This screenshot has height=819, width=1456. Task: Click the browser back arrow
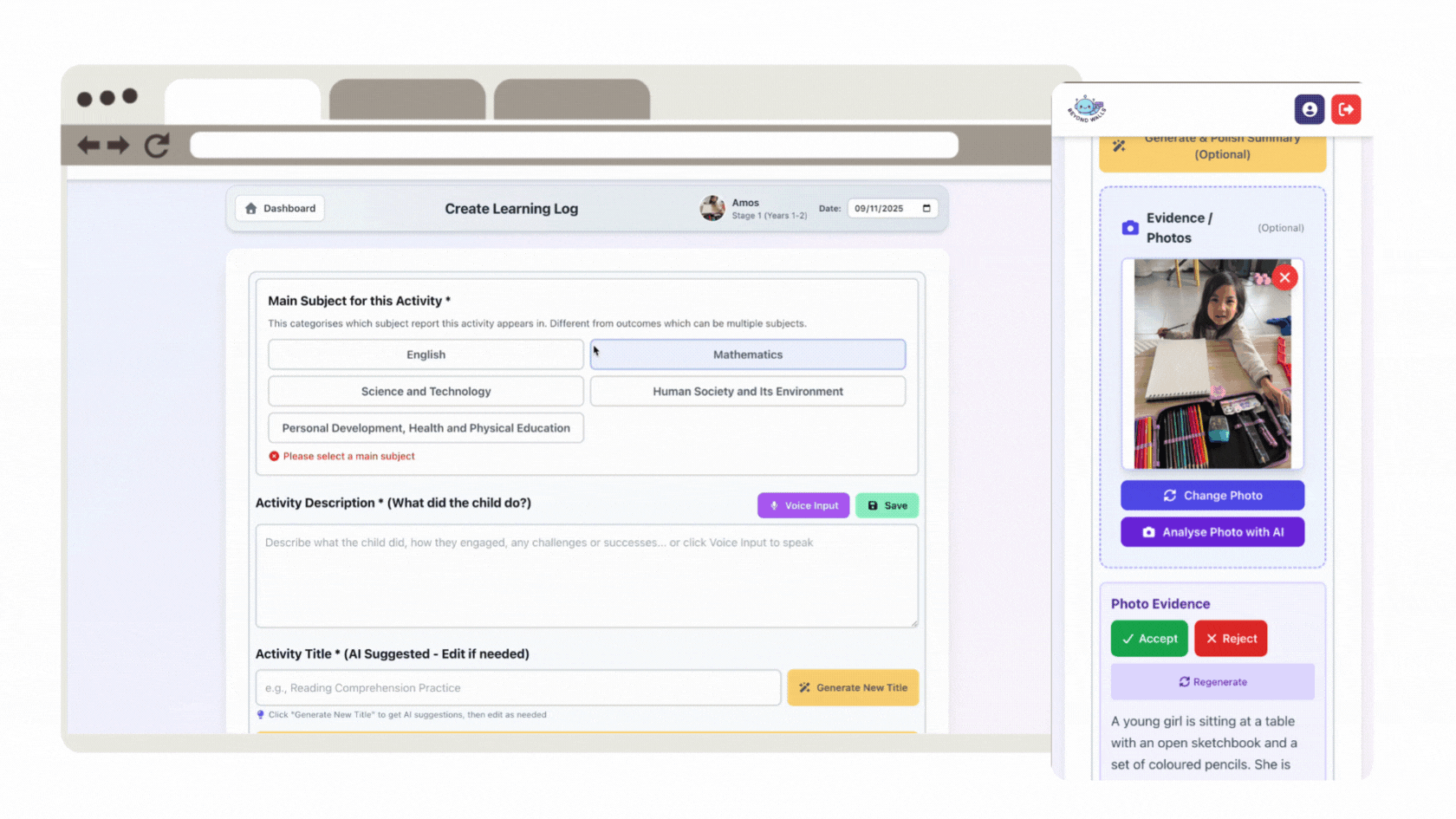tap(88, 145)
